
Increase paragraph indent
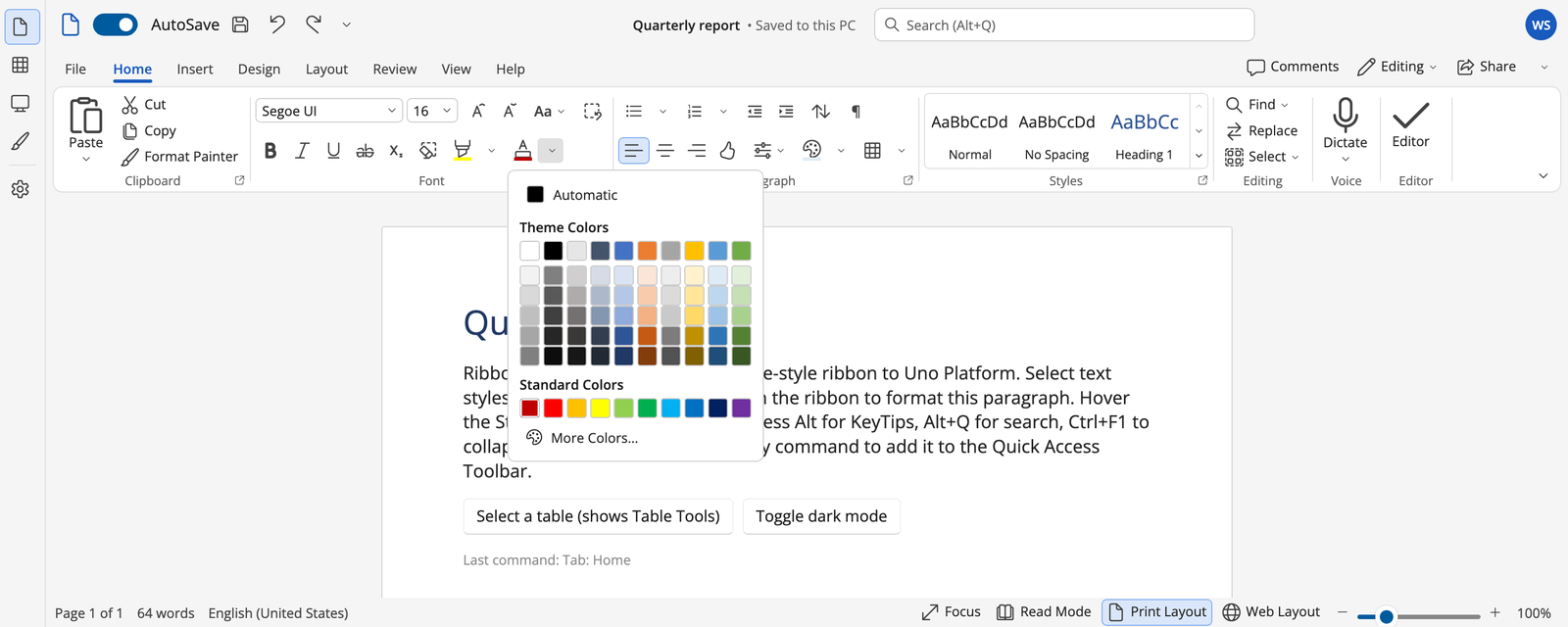[786, 111]
